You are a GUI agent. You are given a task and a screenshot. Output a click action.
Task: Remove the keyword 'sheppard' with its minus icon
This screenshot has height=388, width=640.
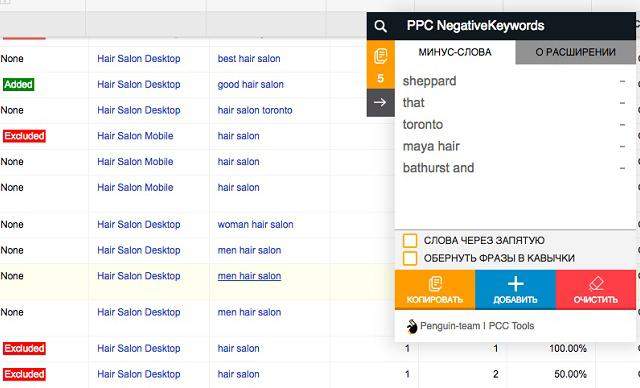[x=622, y=81]
